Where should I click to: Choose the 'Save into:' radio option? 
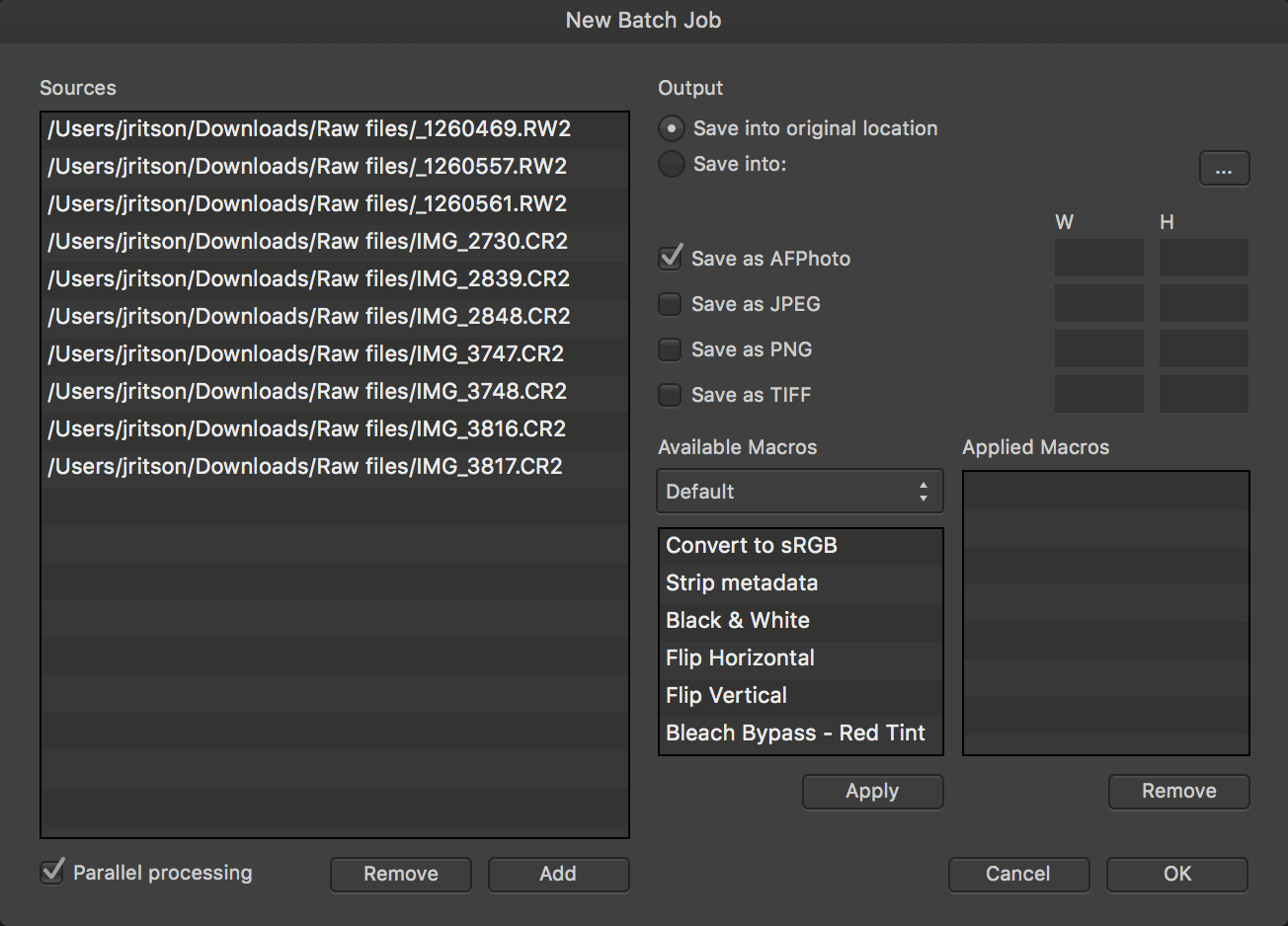(672, 164)
